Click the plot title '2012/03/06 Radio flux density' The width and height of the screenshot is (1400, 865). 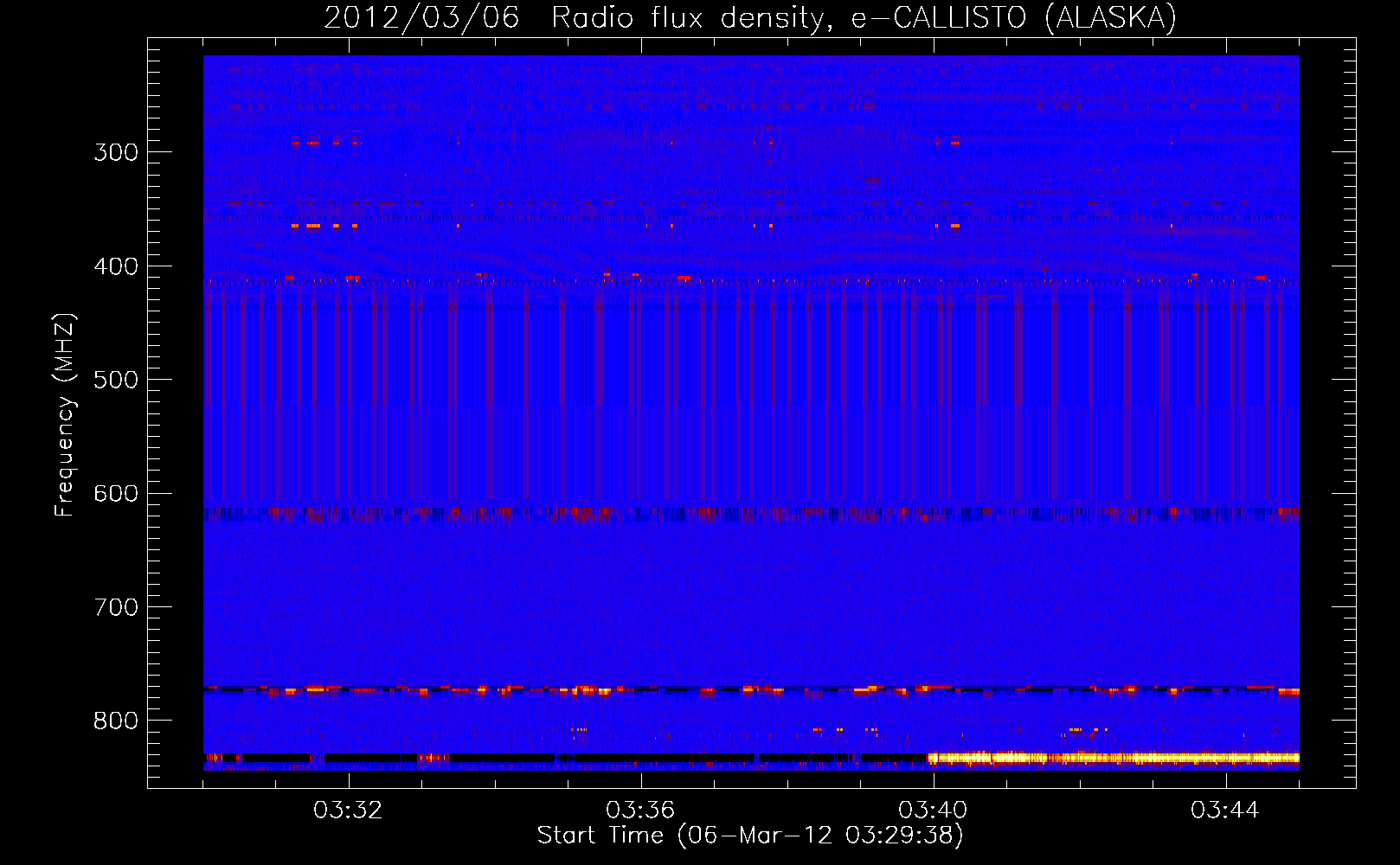(750, 17)
